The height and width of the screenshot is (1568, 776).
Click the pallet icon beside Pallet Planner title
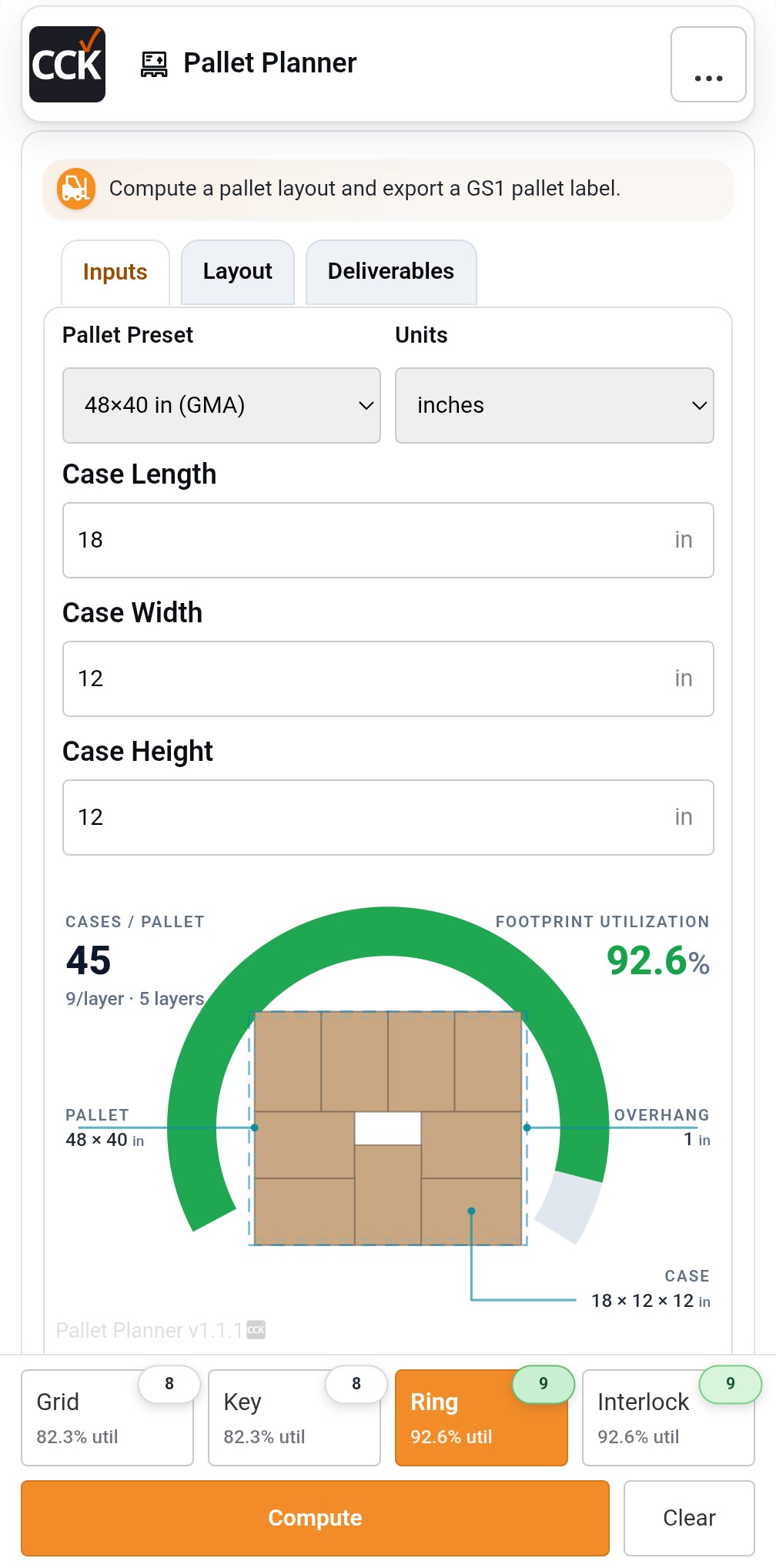[154, 65]
